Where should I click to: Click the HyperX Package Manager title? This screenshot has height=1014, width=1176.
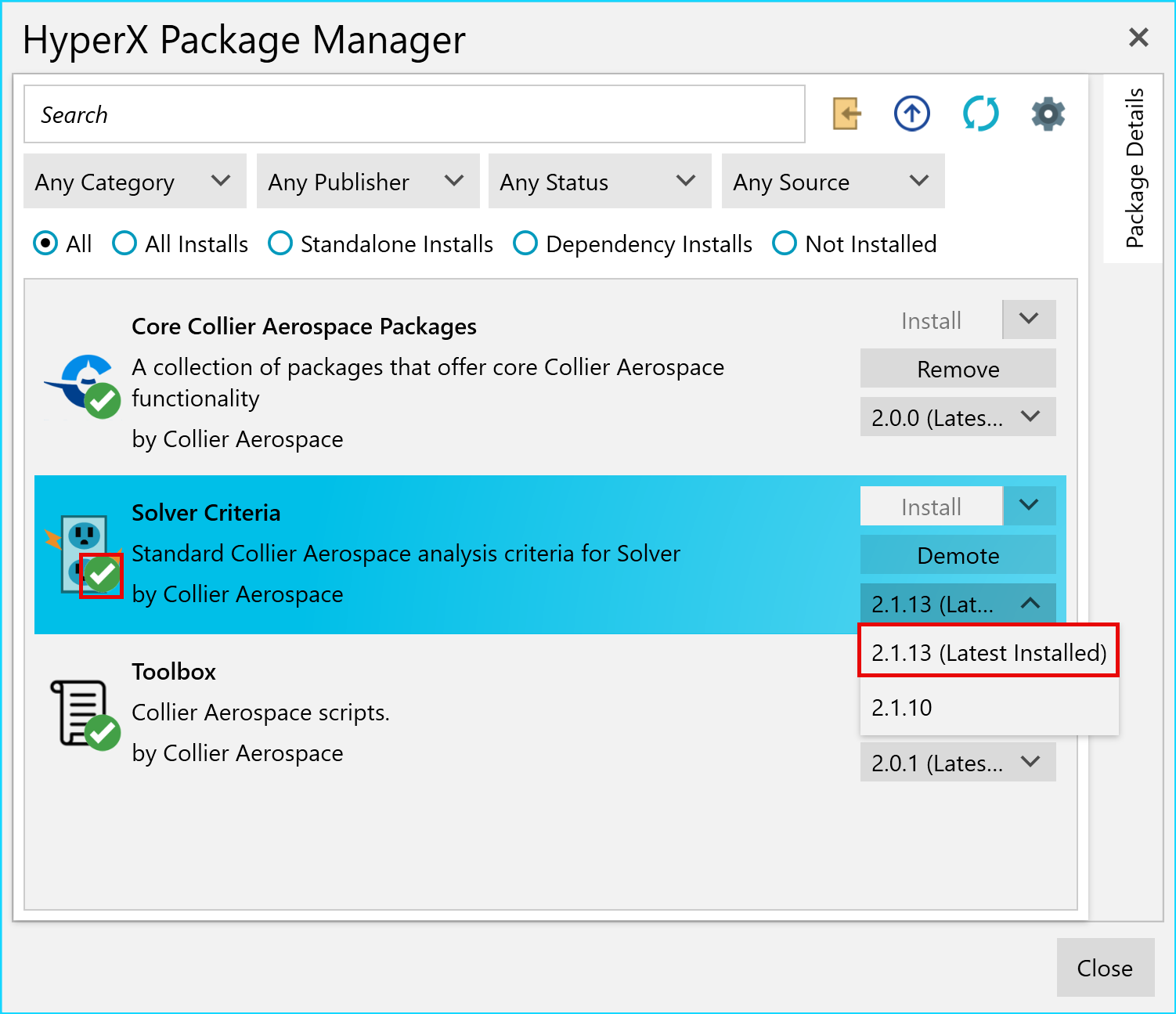tap(244, 39)
